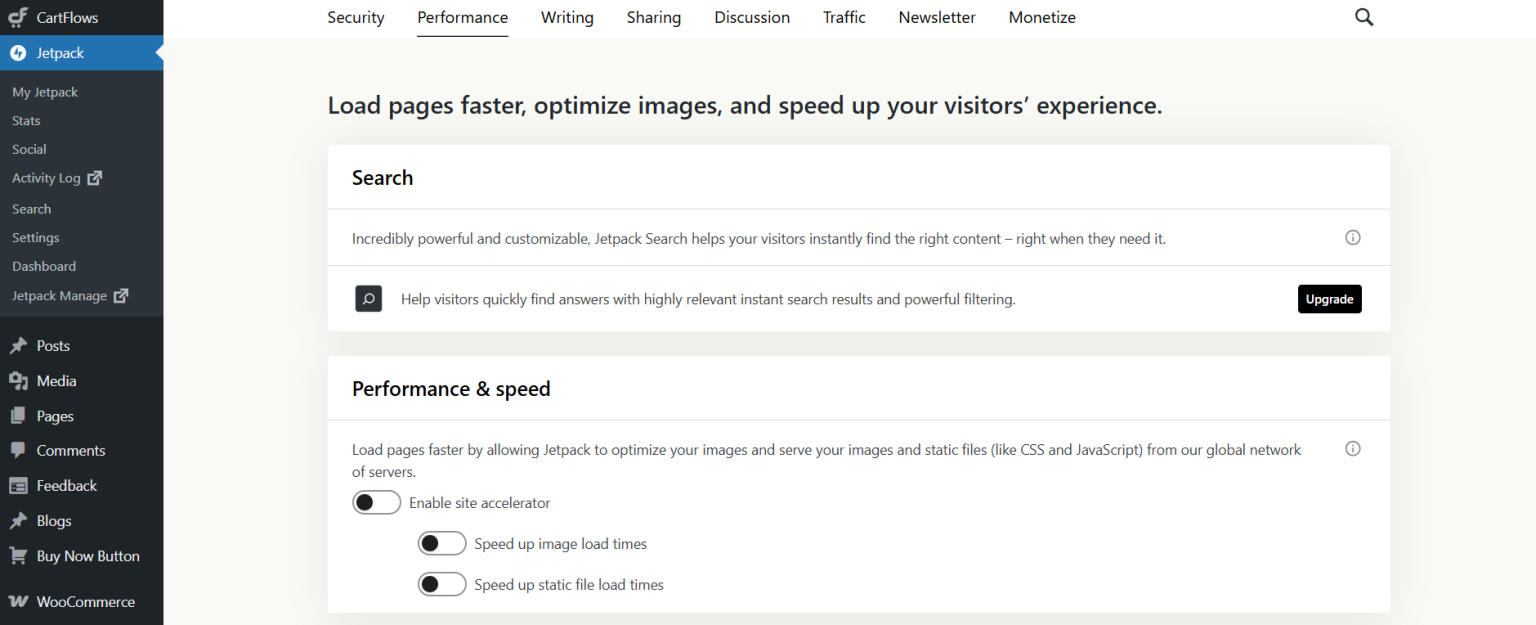This screenshot has width=1536, height=625.
Task: Turn on Speed up static file load times
Action: [x=442, y=584]
